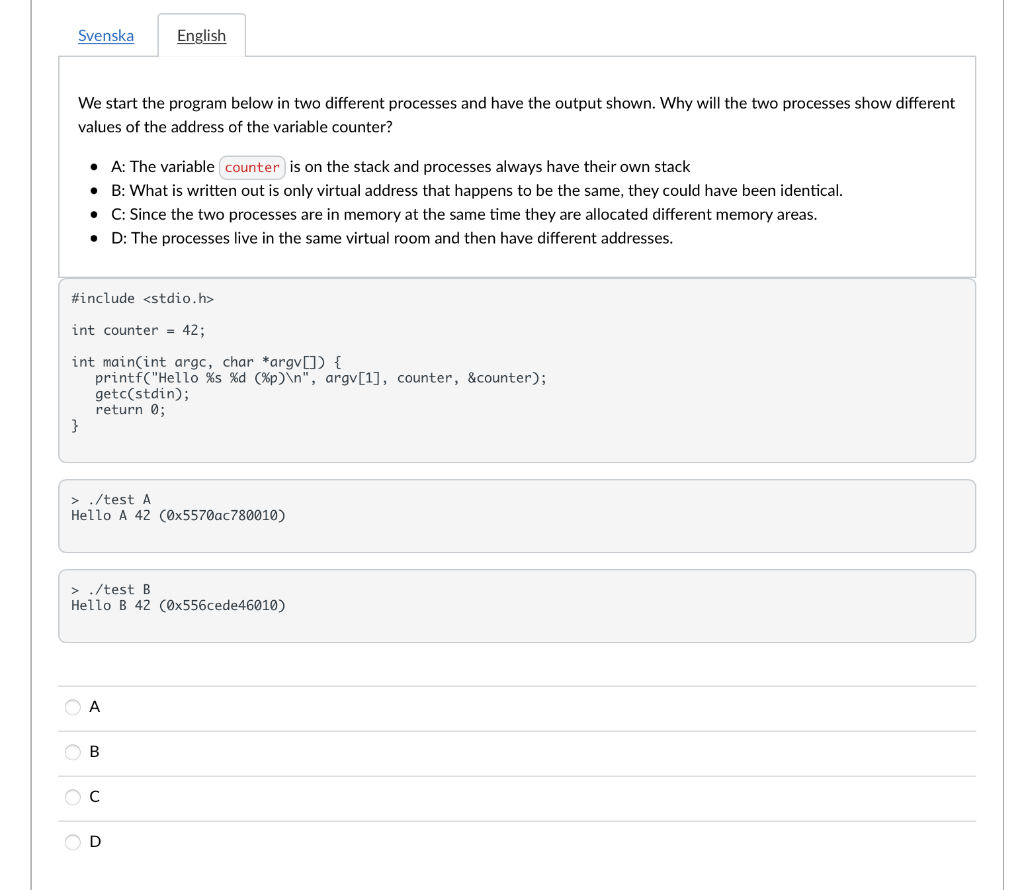Click the getc(stdin) line in code
1024x890 pixels.
(142, 394)
